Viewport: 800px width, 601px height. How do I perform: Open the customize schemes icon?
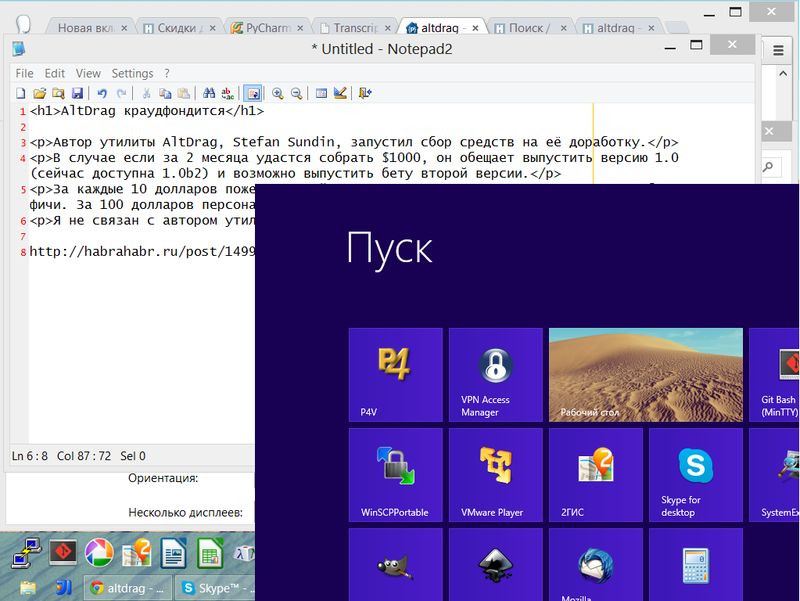pyautogui.click(x=340, y=93)
